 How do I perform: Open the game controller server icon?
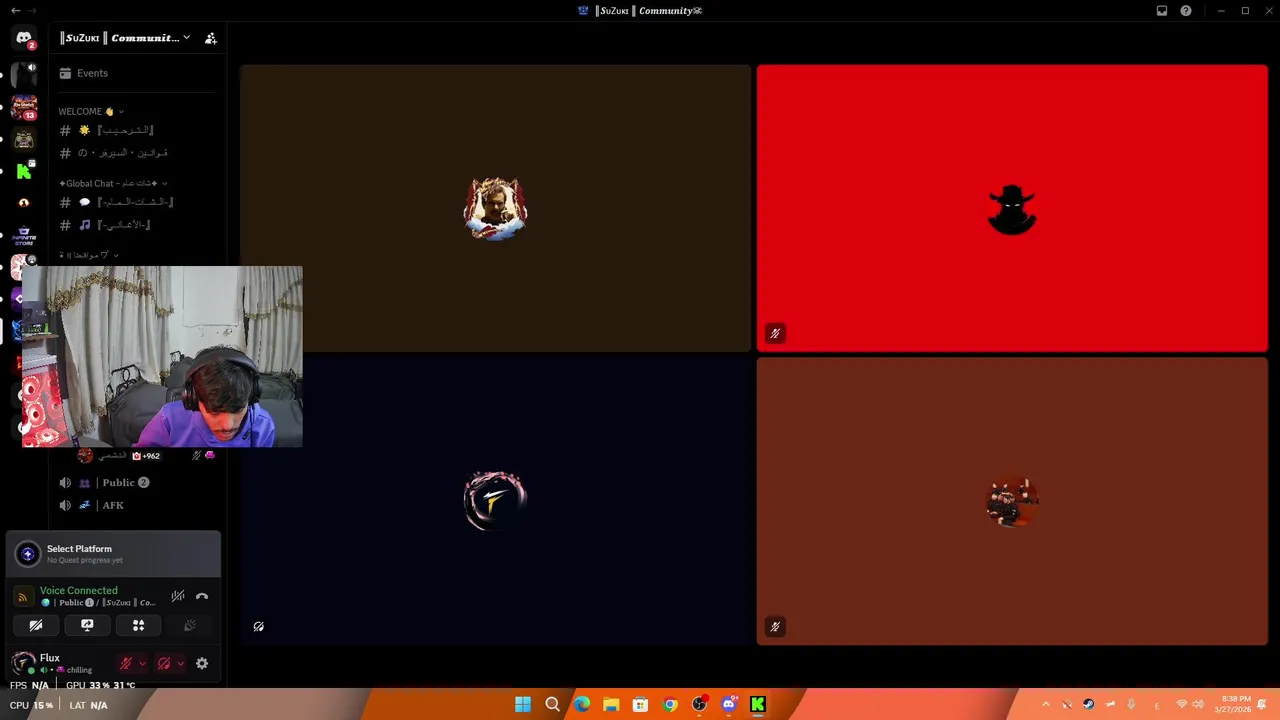[x=24, y=139]
